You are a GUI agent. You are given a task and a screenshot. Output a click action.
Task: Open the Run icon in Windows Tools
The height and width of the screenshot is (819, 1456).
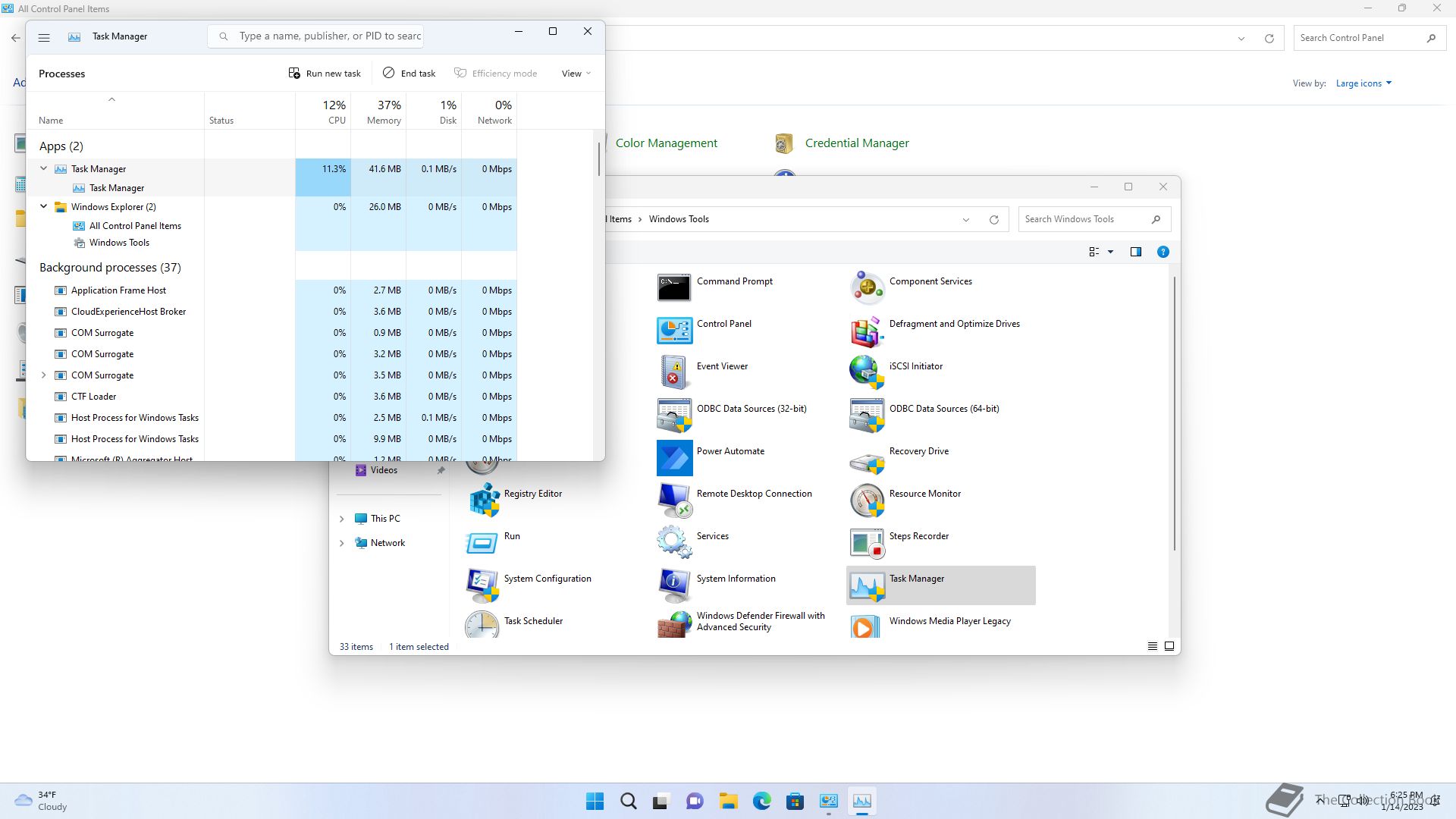pos(482,542)
